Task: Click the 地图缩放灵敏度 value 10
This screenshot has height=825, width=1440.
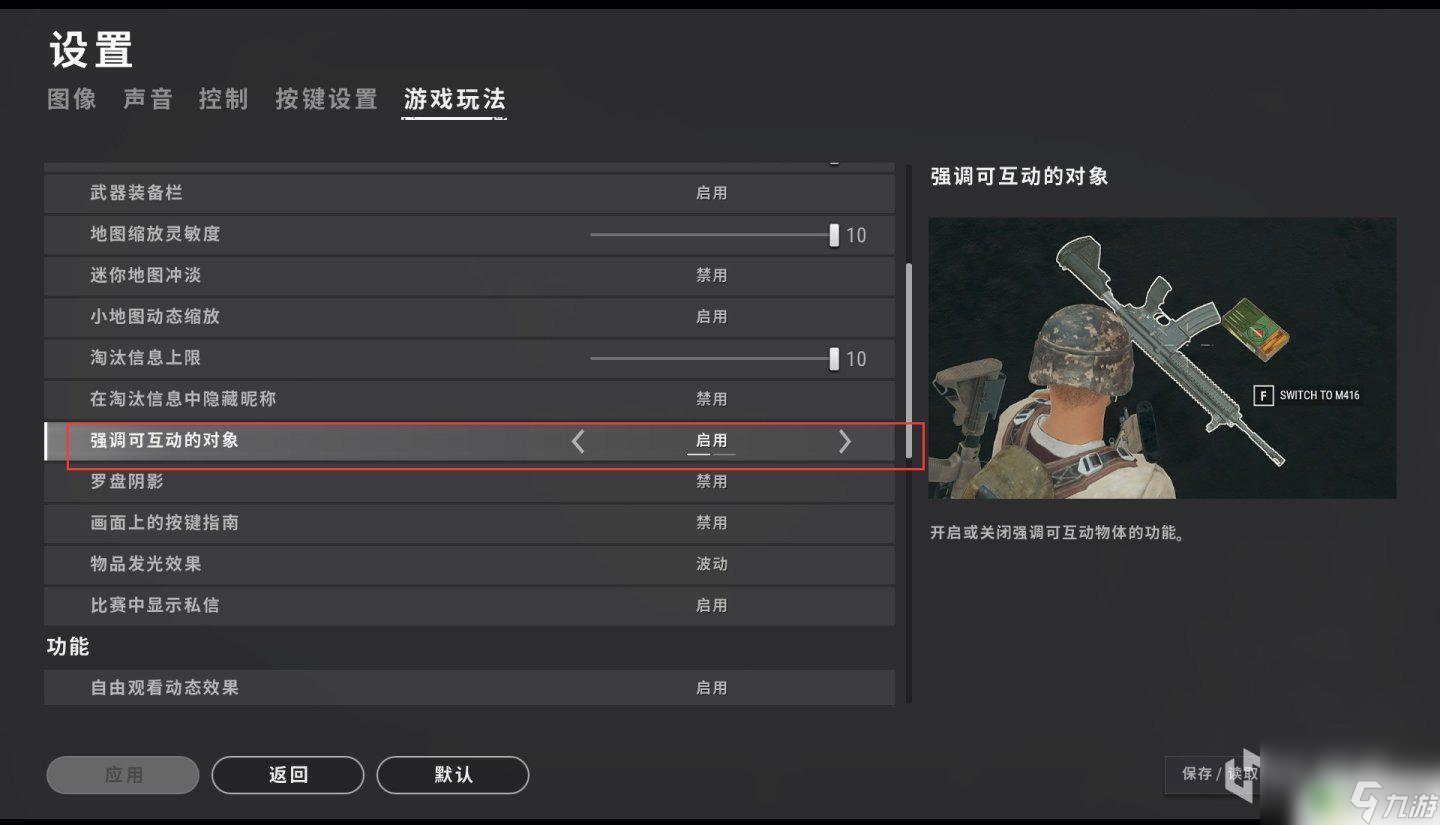Action: tap(856, 236)
